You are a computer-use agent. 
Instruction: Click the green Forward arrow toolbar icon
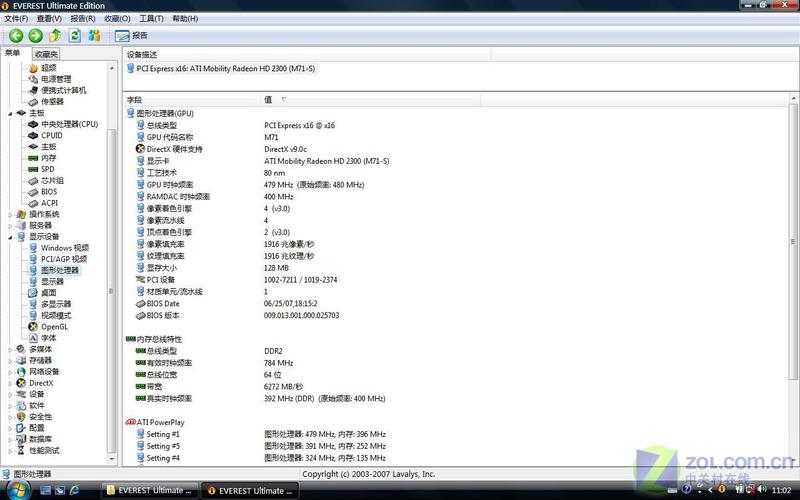[x=35, y=35]
